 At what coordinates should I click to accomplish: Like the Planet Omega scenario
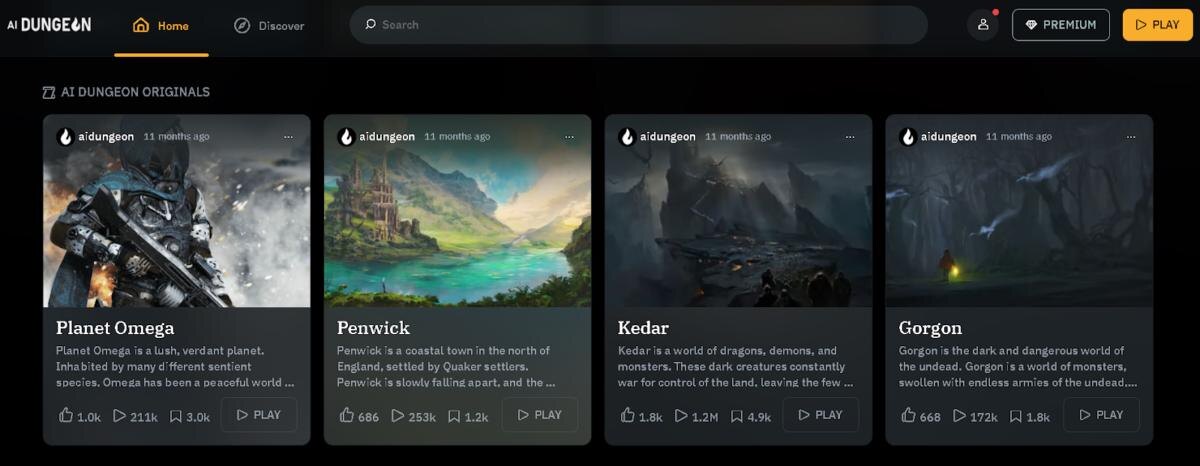66,415
